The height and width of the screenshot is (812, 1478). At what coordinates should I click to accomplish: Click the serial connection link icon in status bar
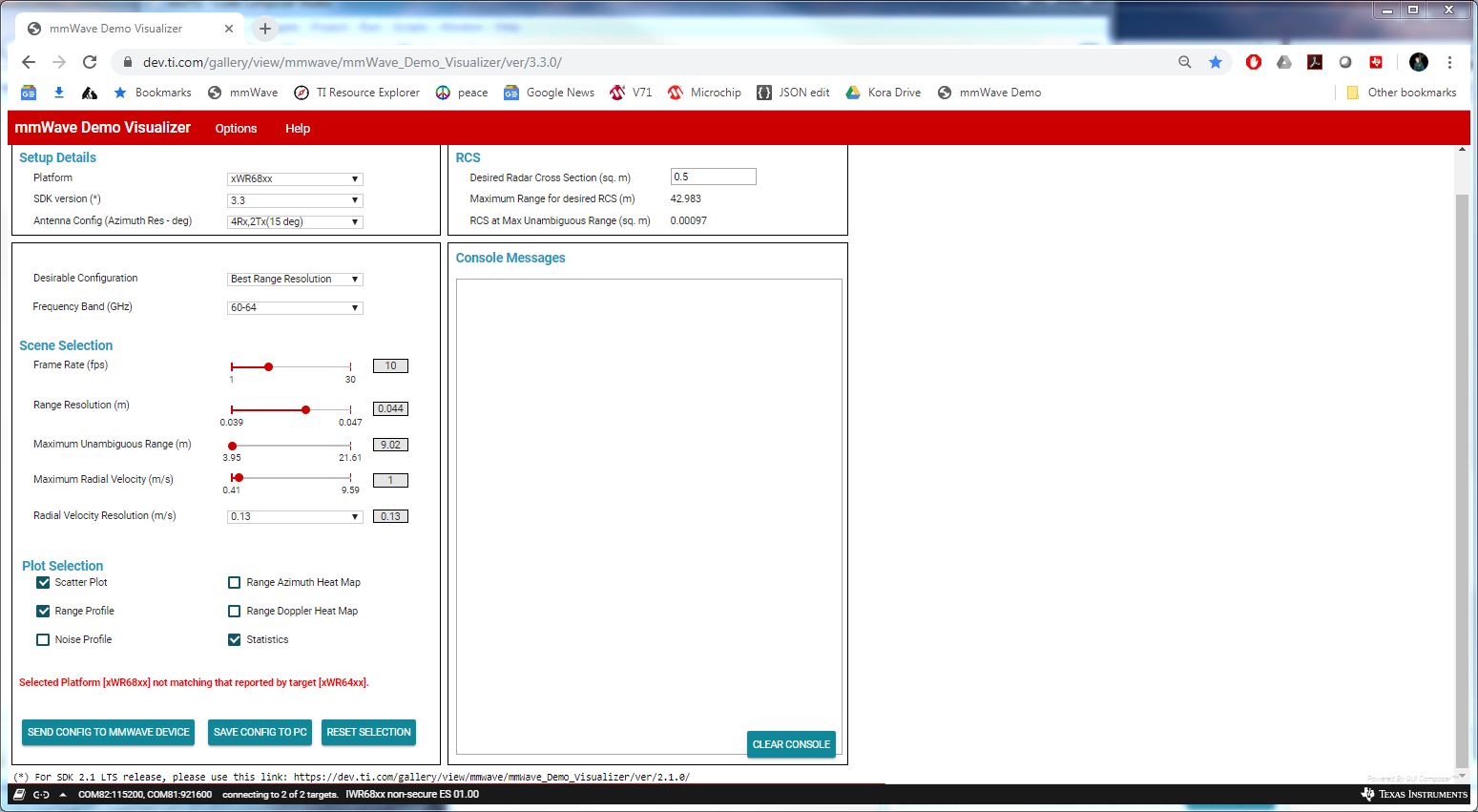41,794
